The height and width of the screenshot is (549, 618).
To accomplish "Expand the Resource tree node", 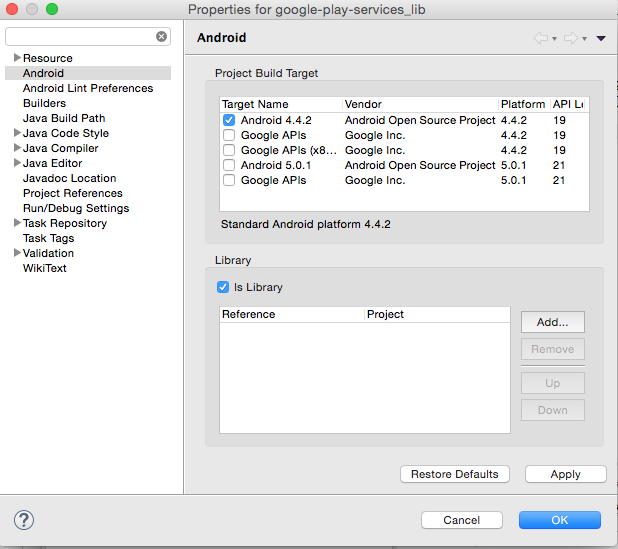I will 17,58.
